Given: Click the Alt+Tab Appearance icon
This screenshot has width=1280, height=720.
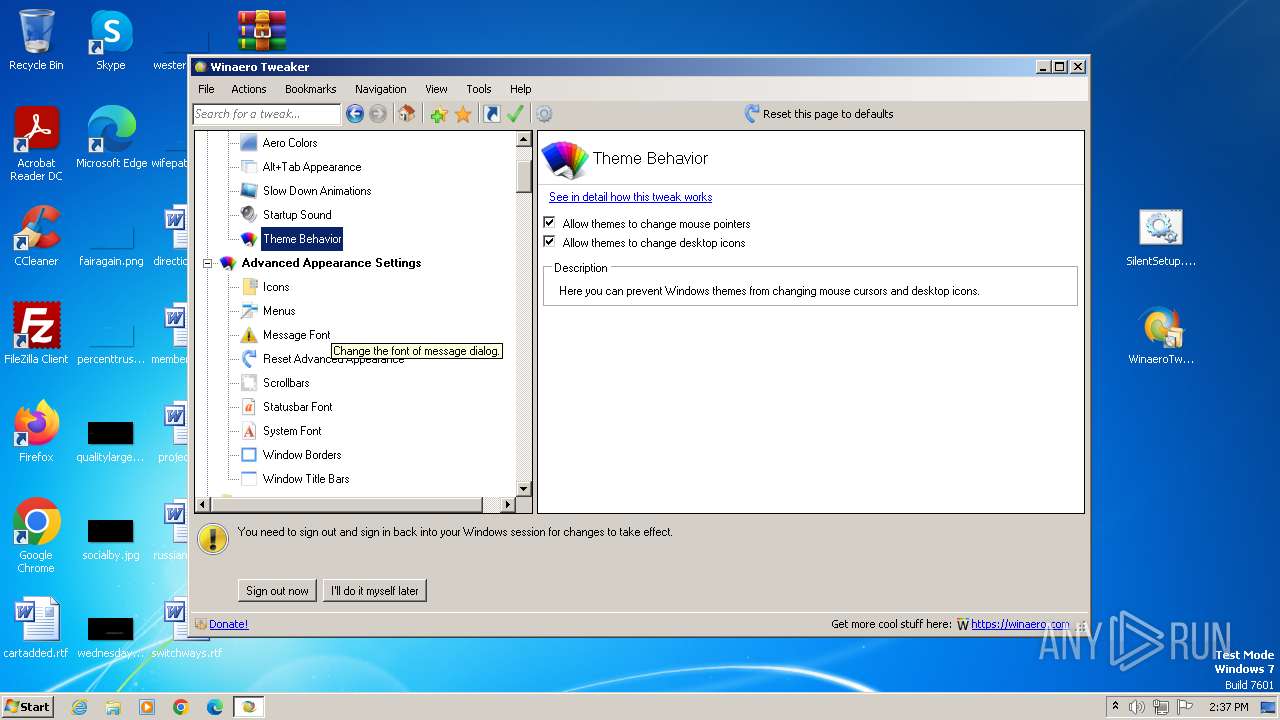Looking at the screenshot, I should pos(249,167).
